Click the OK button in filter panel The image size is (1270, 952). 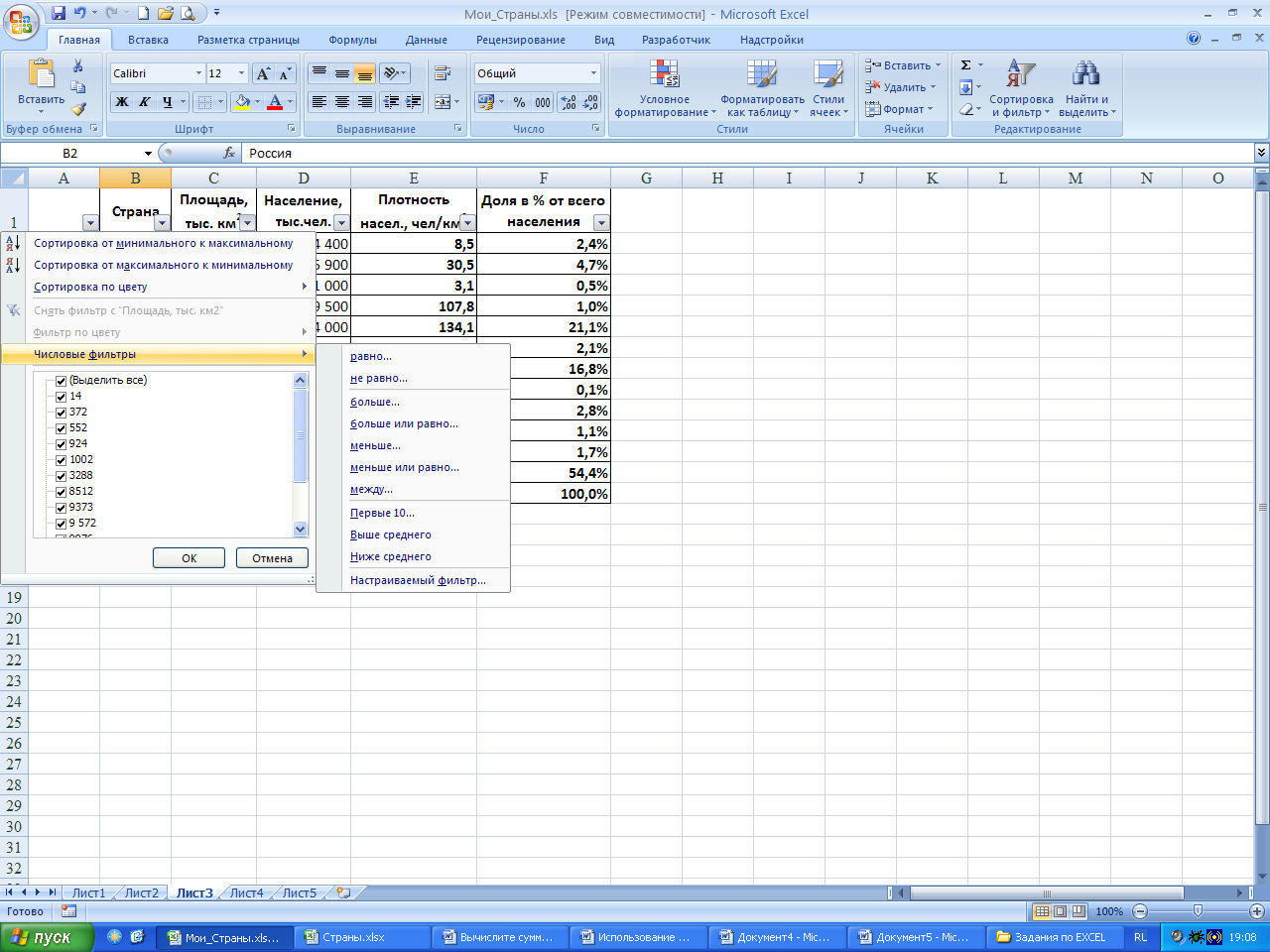(189, 558)
